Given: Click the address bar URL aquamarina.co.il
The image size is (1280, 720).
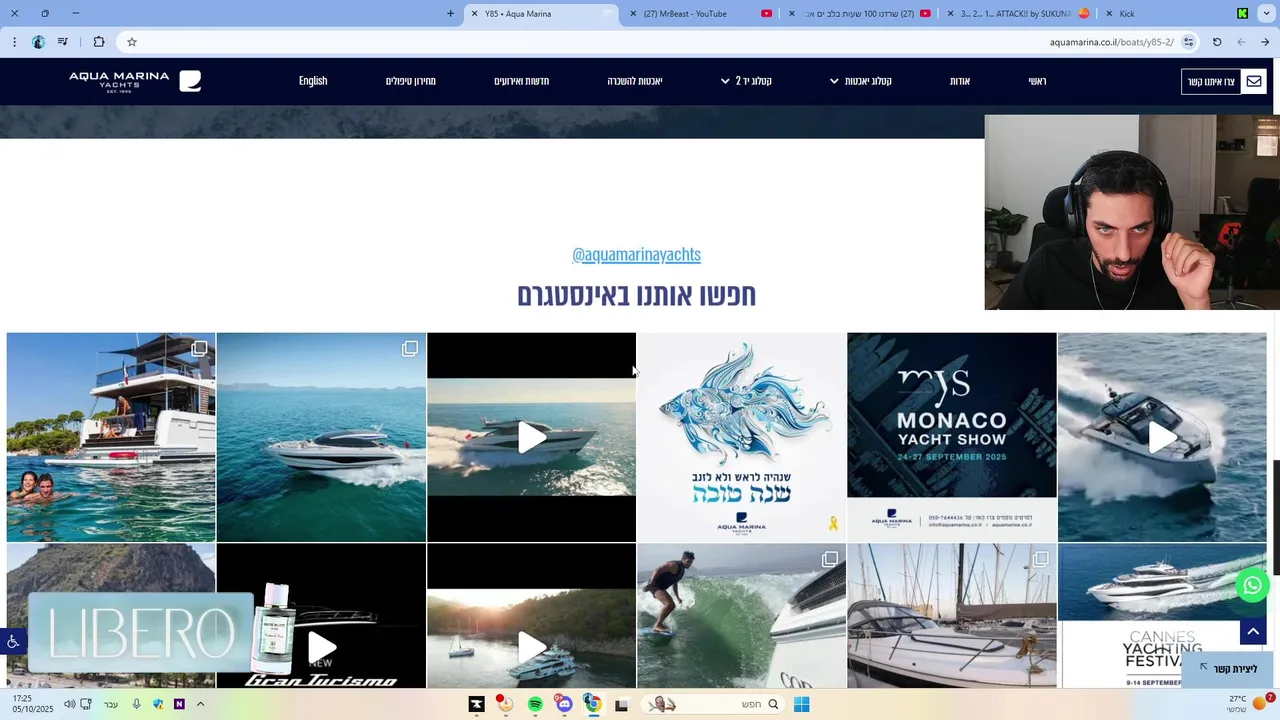Looking at the screenshot, I should [x=1112, y=42].
